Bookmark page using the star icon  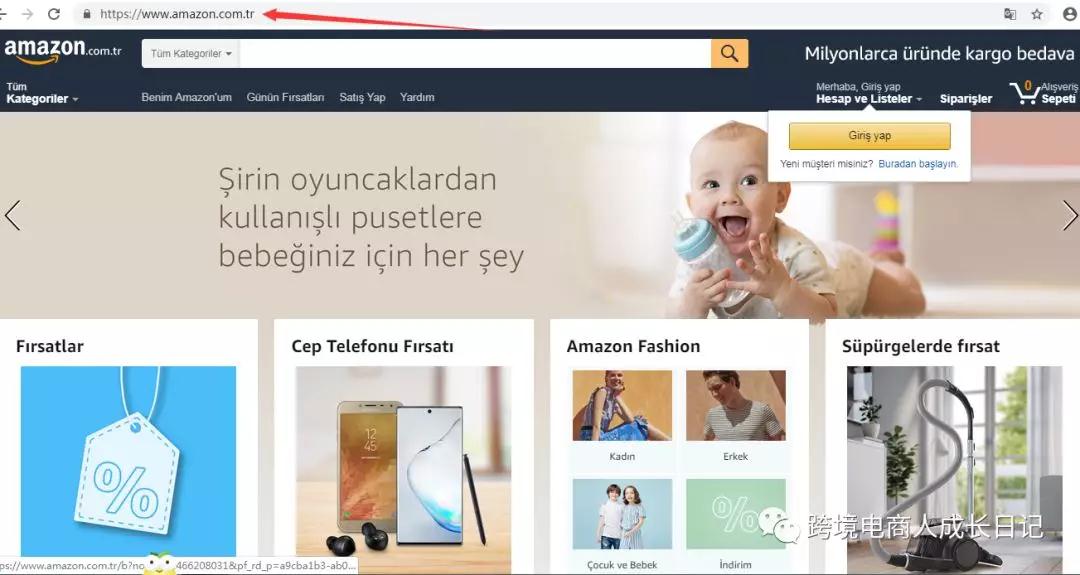point(1037,14)
